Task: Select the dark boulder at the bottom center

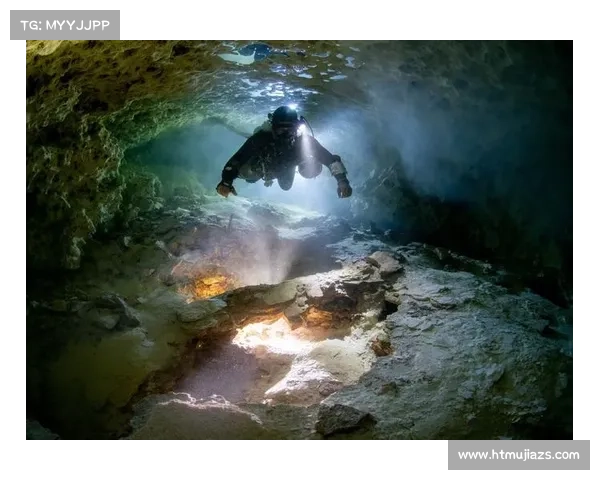Action: [x=342, y=418]
